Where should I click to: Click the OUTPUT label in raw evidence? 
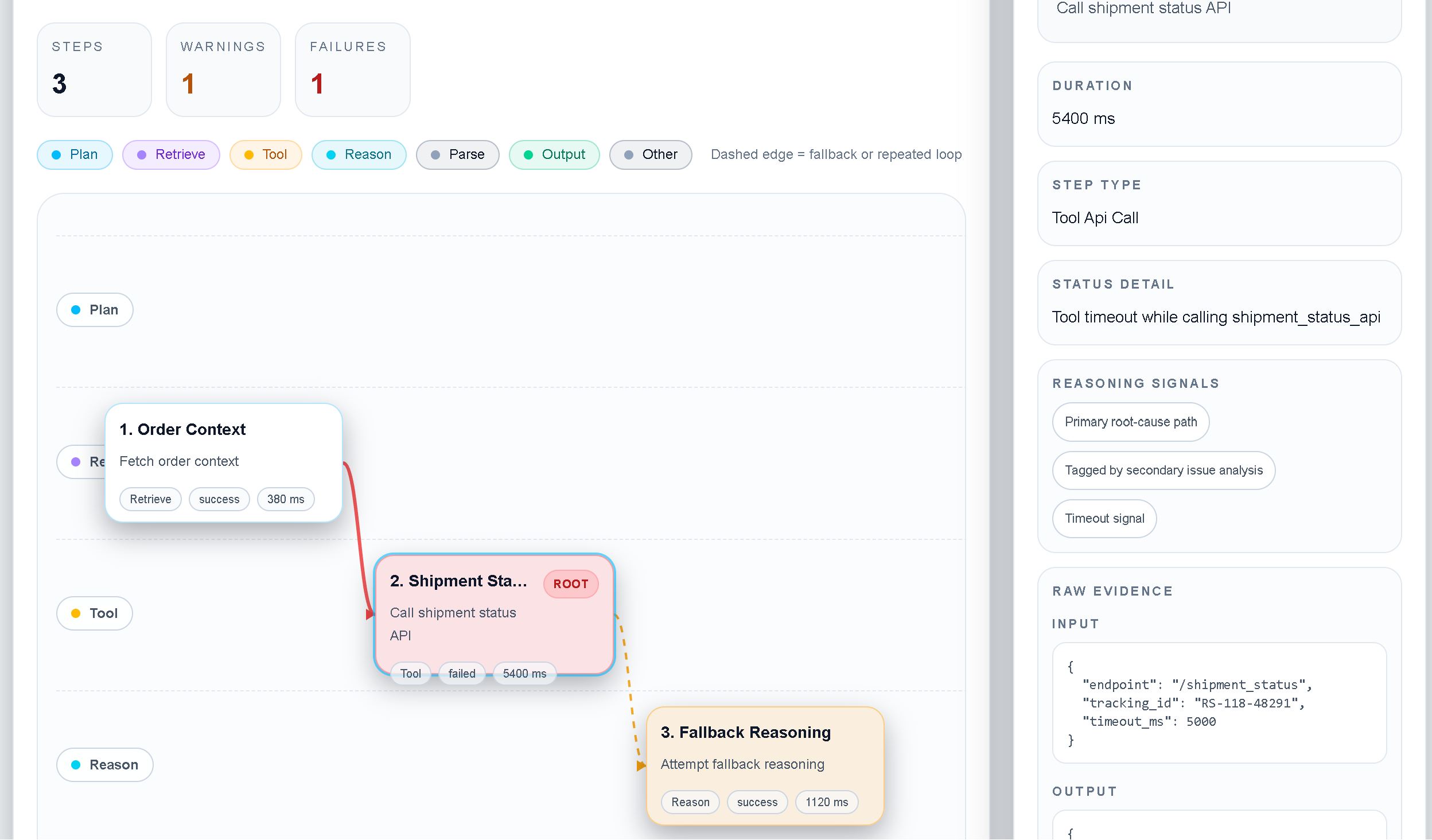[1084, 791]
